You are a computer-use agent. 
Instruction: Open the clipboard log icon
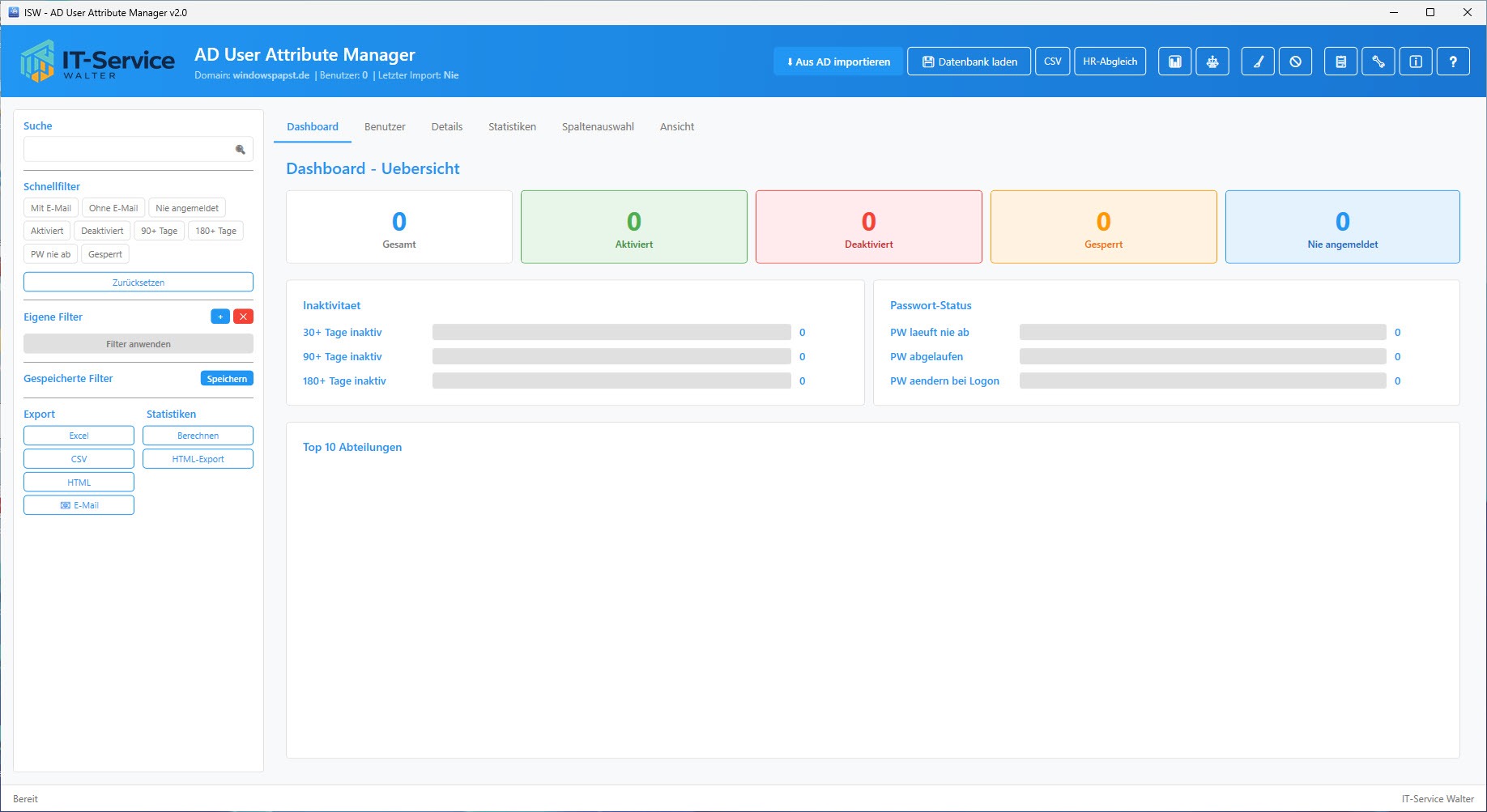click(1340, 62)
